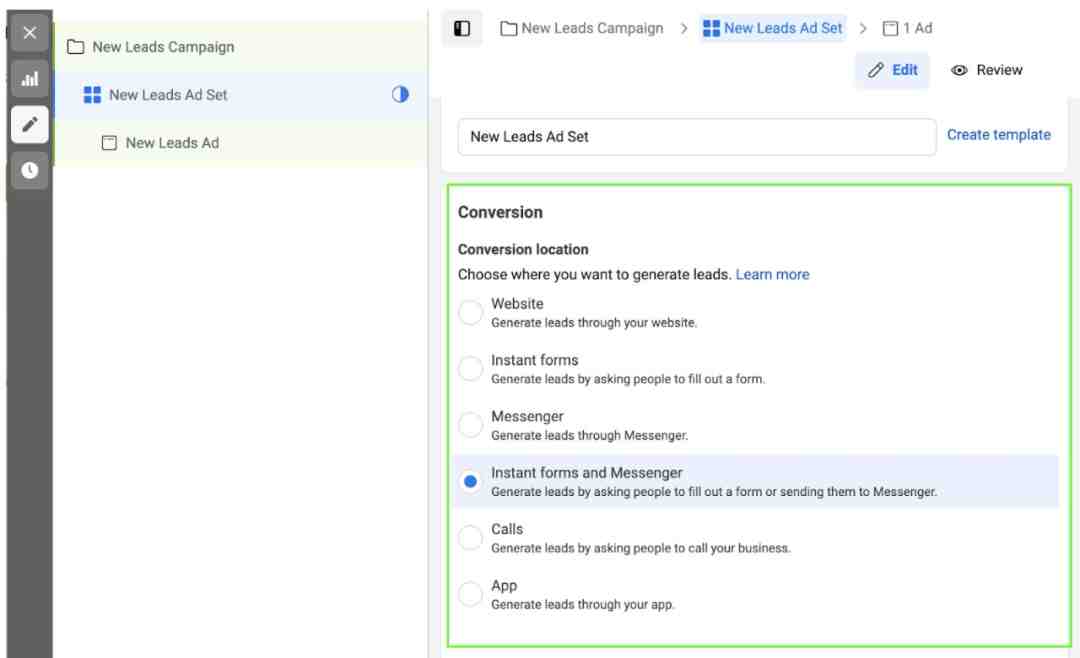Screen dimensions: 1080x658
Task: Click the Conversion section heading
Action: click(x=500, y=212)
